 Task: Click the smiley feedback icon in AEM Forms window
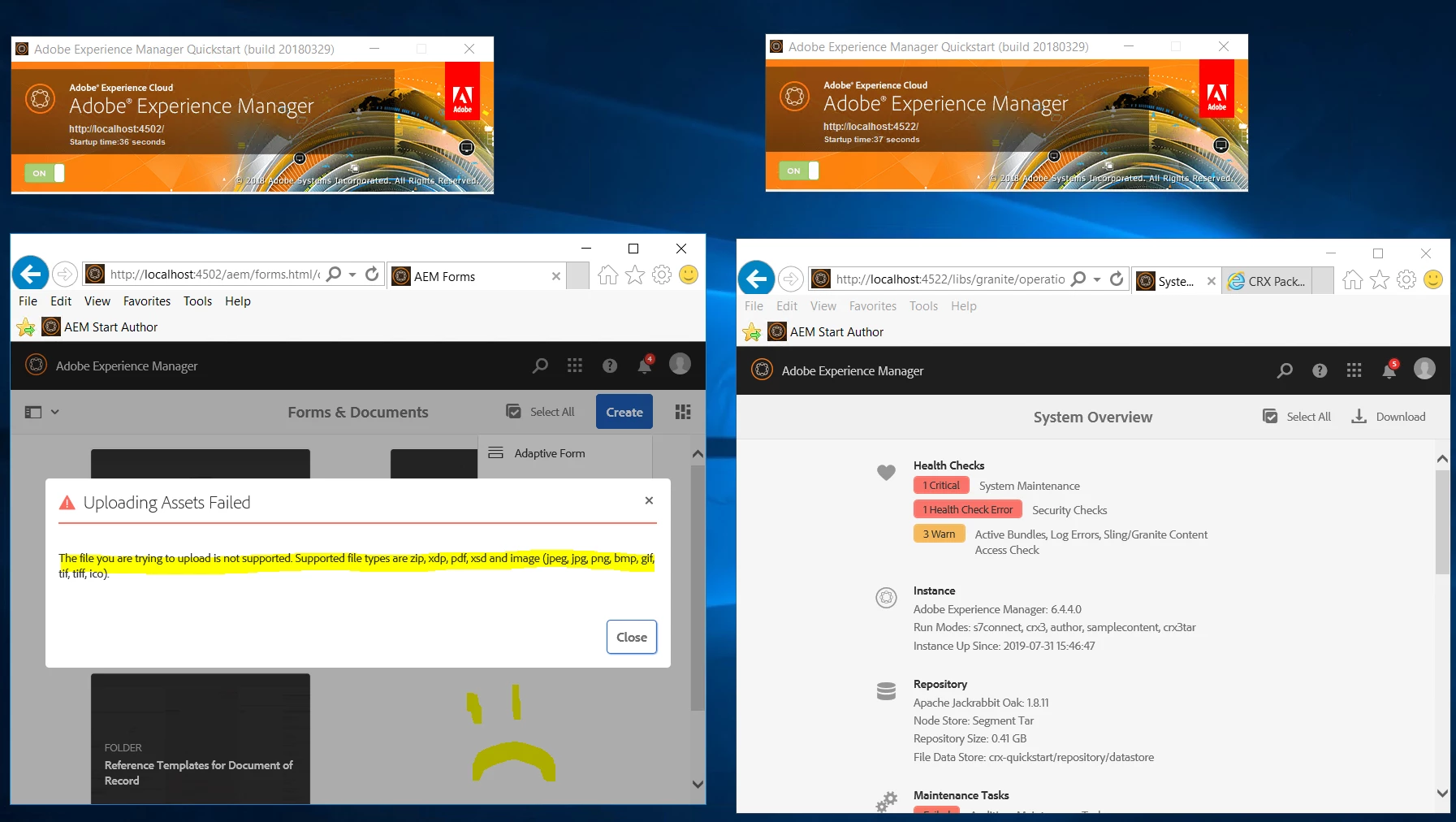tap(689, 275)
